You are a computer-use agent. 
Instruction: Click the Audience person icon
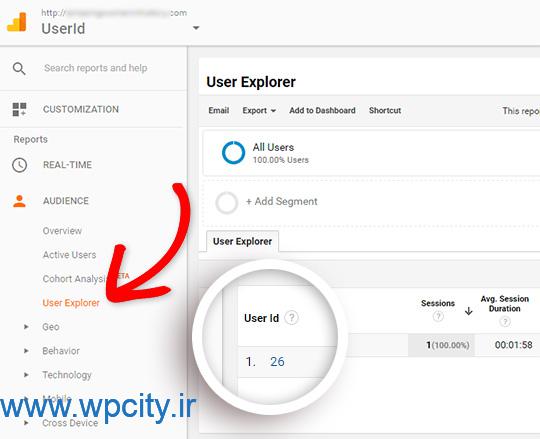pos(19,201)
